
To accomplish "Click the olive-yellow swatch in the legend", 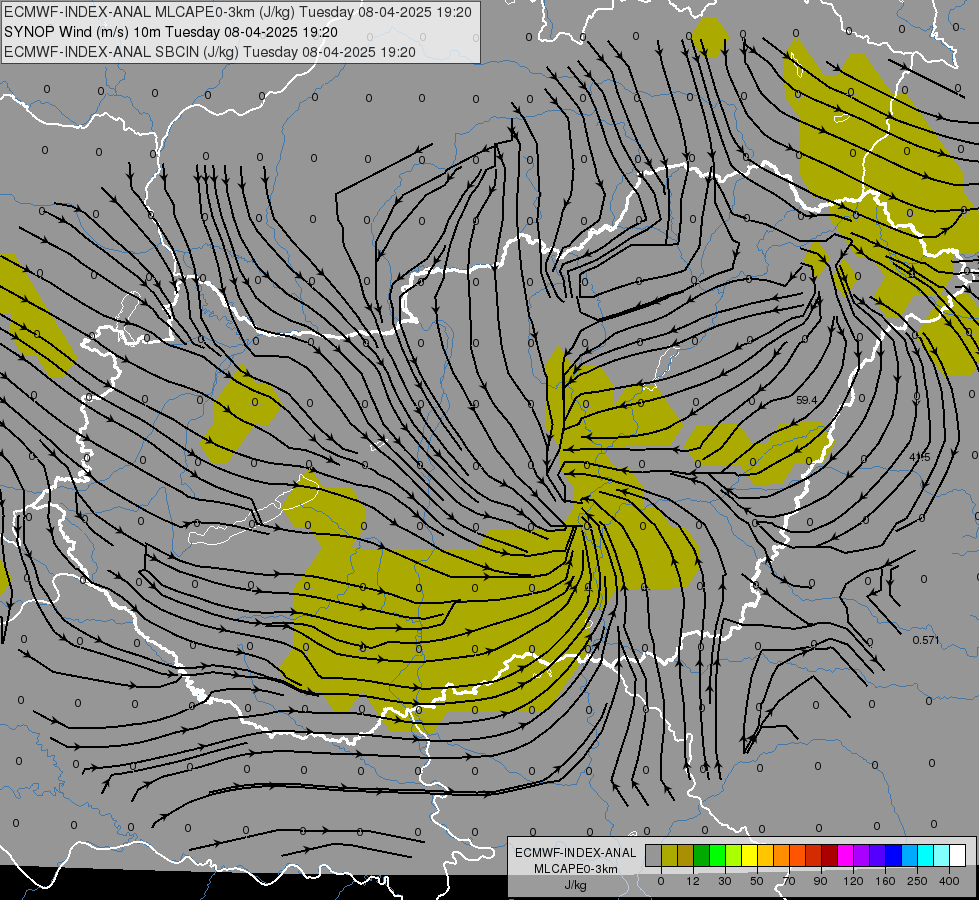I will 669,855.
